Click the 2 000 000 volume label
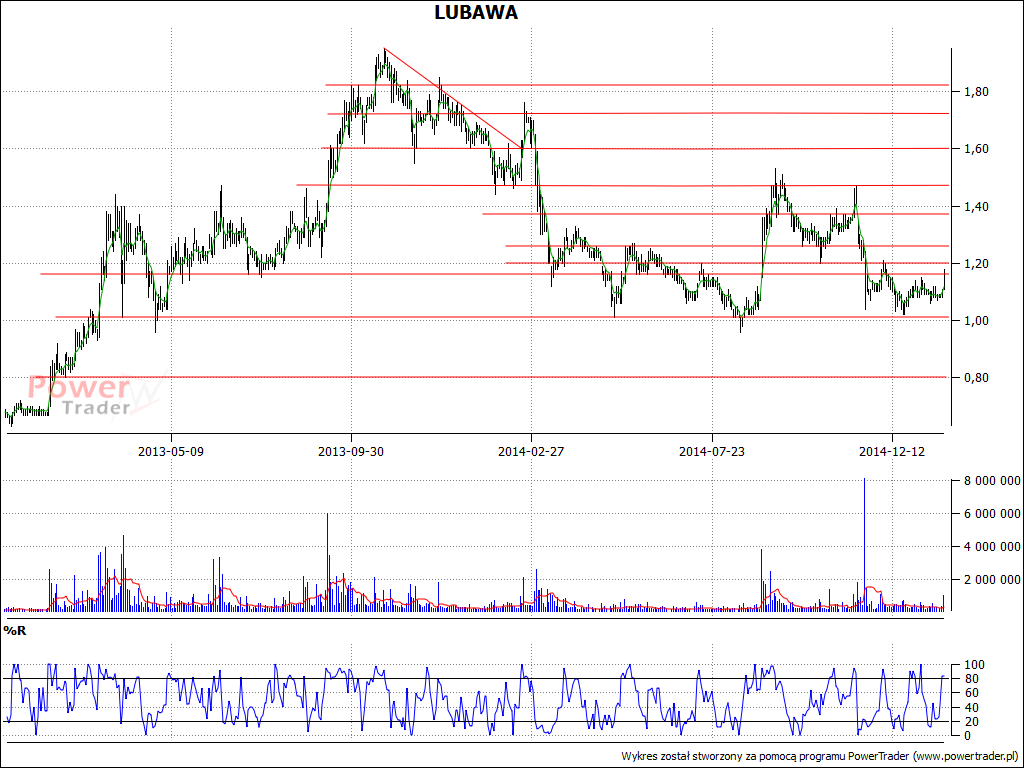This screenshot has width=1024, height=768. [x=993, y=579]
